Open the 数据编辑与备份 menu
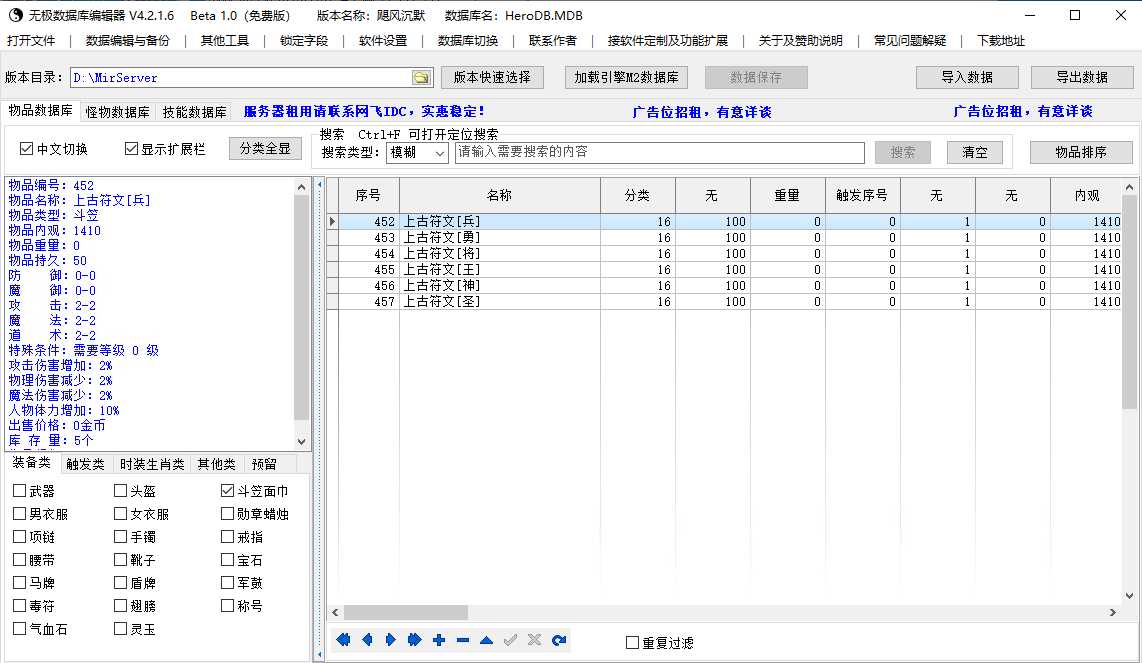This screenshot has height=663, width=1142. click(128, 41)
